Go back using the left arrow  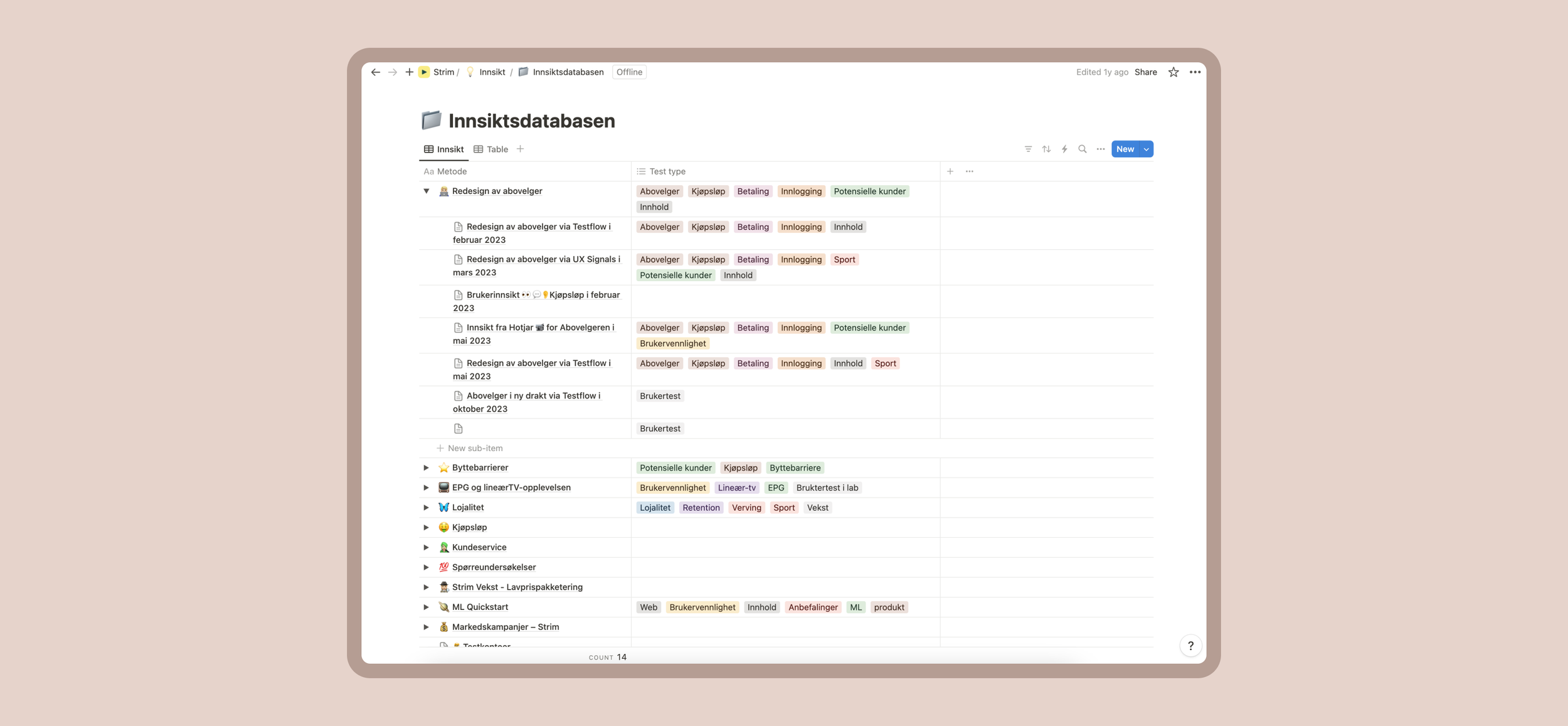click(x=376, y=72)
